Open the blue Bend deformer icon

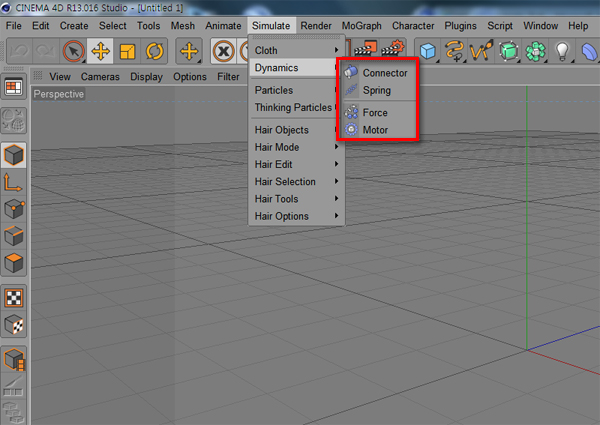click(589, 51)
